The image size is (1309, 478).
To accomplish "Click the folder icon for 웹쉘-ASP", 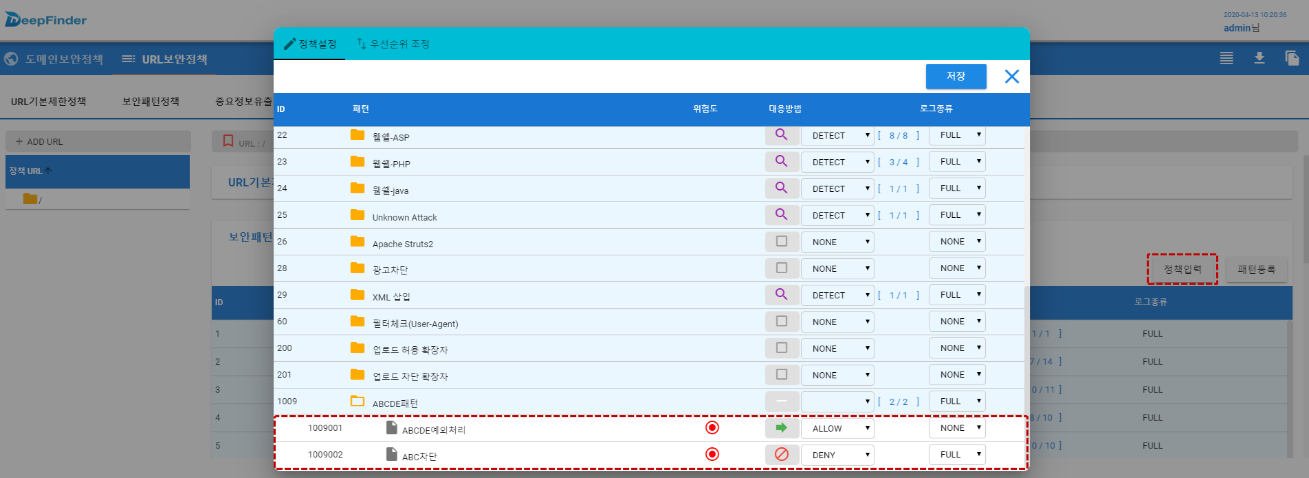I will [x=357, y=135].
